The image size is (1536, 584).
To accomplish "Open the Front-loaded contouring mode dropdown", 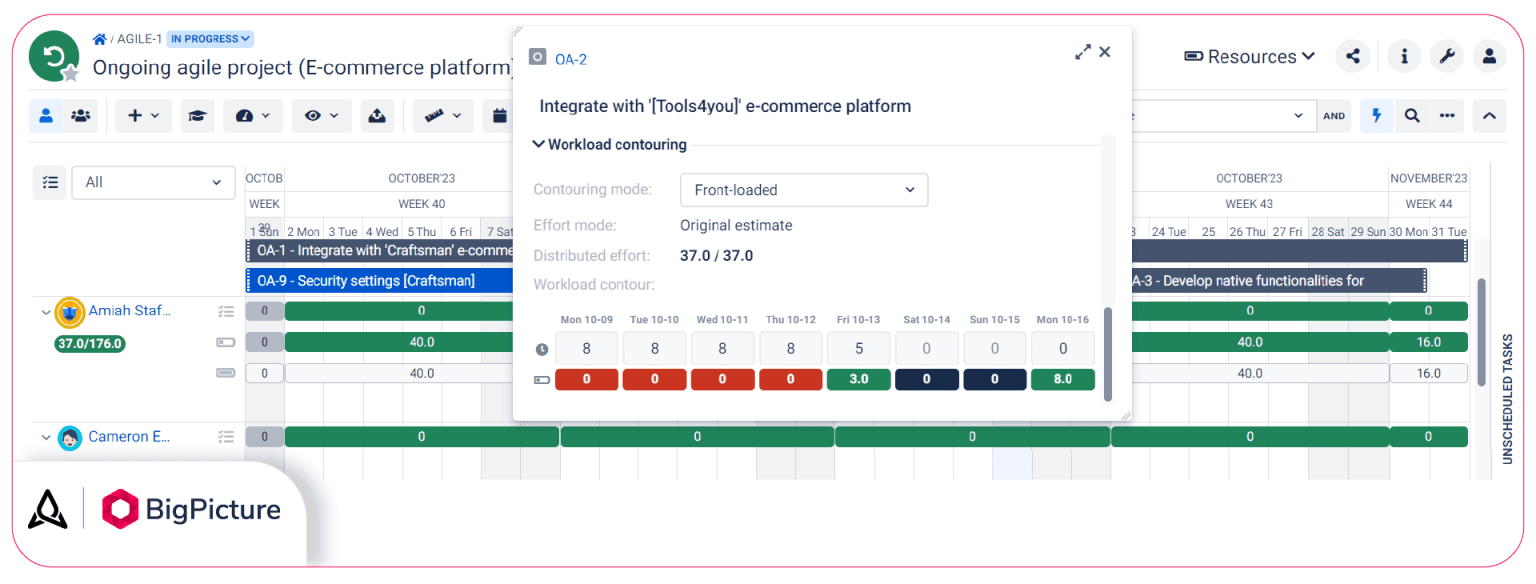I will point(804,190).
